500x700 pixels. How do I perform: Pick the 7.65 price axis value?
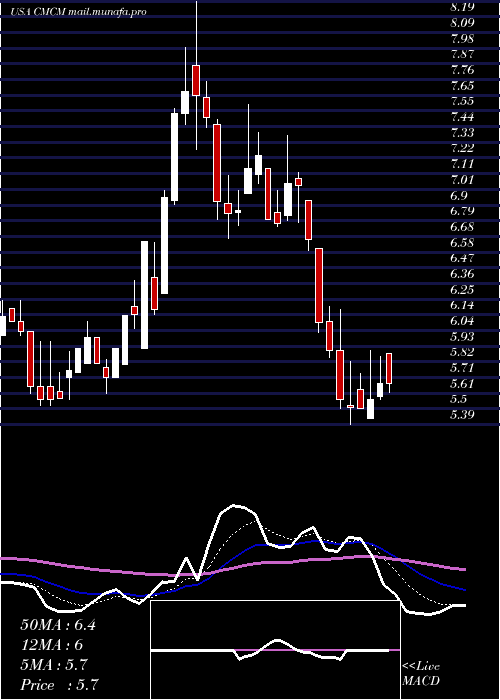[x=462, y=85]
